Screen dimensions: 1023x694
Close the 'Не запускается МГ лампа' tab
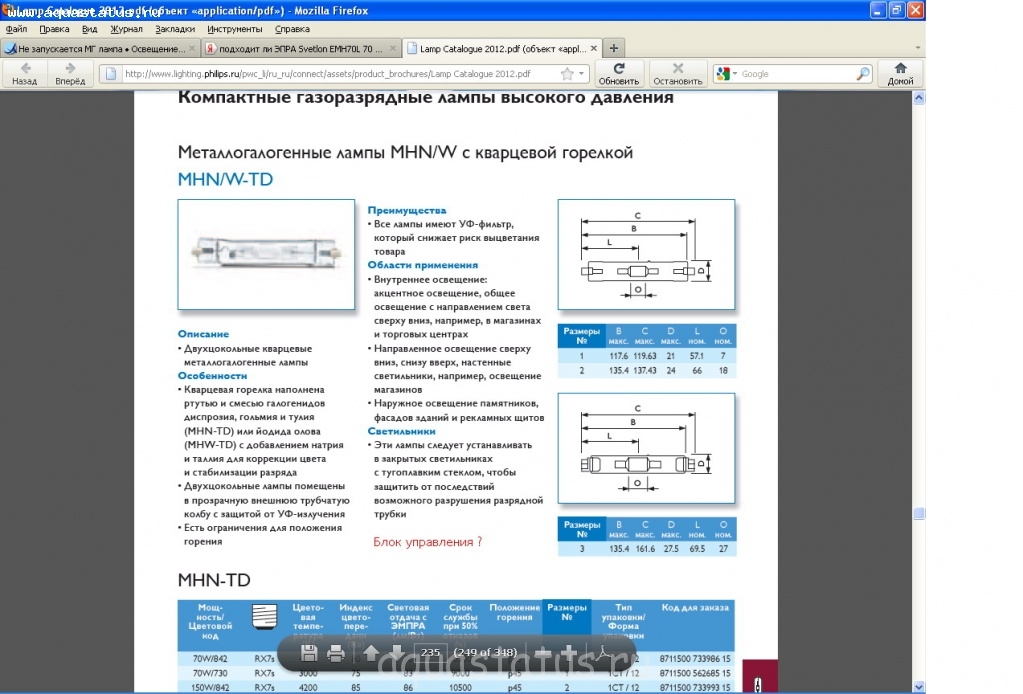click(x=192, y=48)
